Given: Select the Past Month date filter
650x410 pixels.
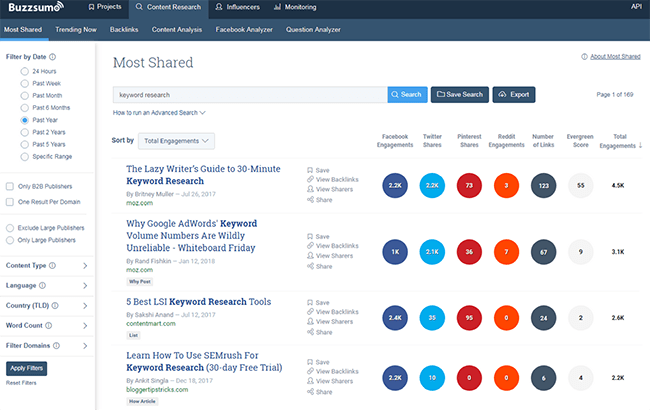Looking at the screenshot, I should click(x=24, y=96).
